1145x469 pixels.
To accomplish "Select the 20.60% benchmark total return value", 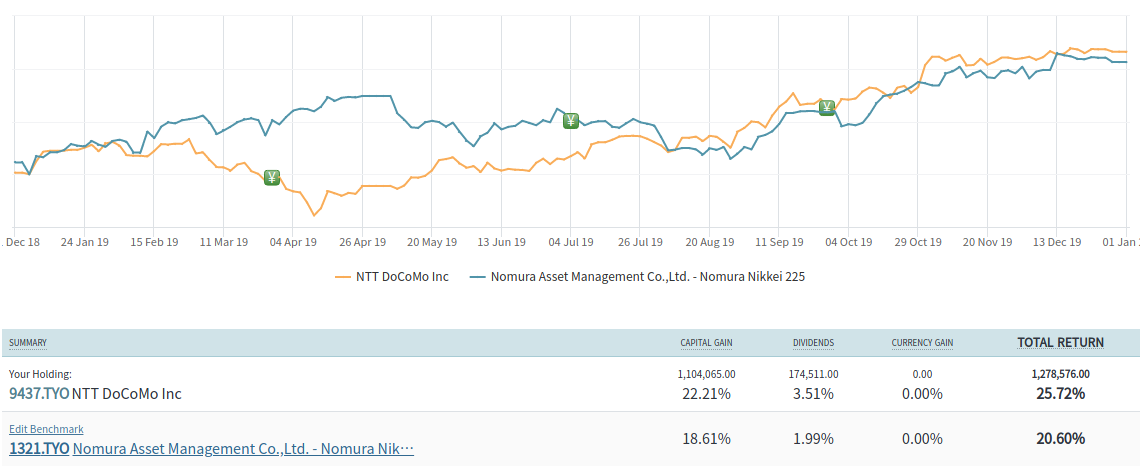I will coord(1060,439).
